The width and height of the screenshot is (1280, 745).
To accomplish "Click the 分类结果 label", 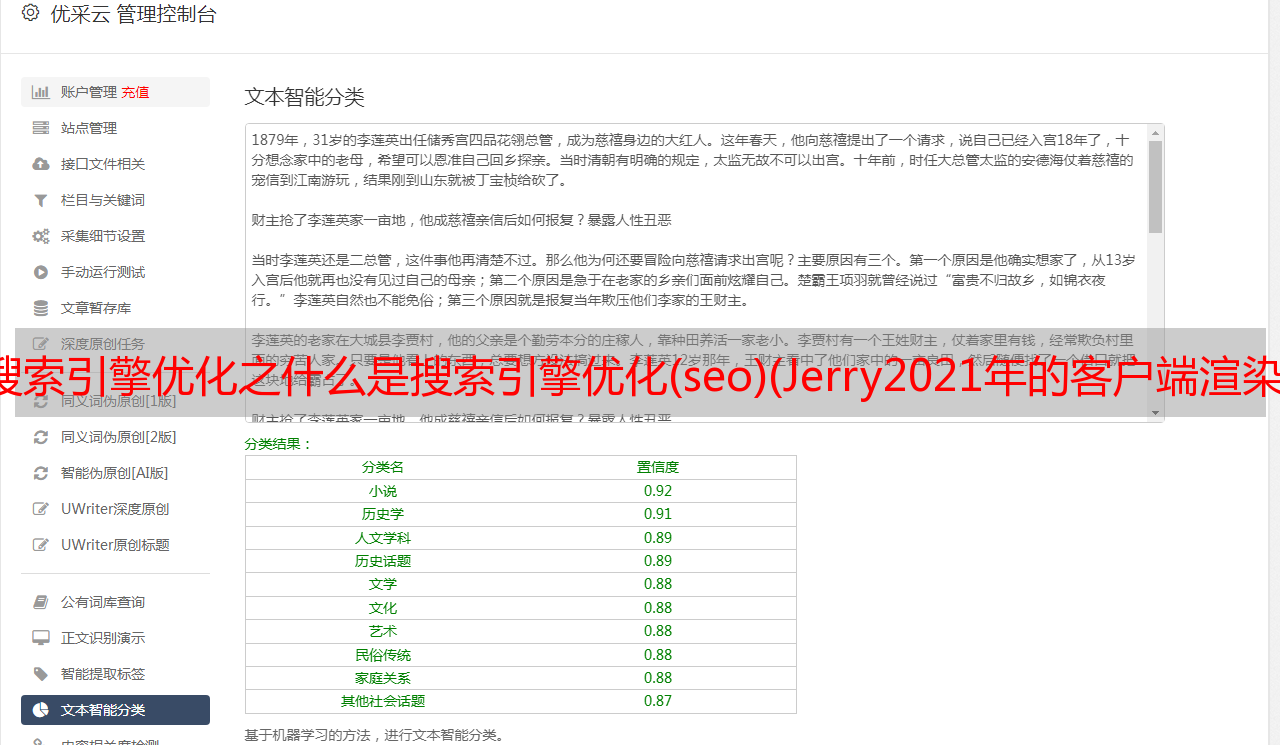I will pyautogui.click(x=279, y=444).
